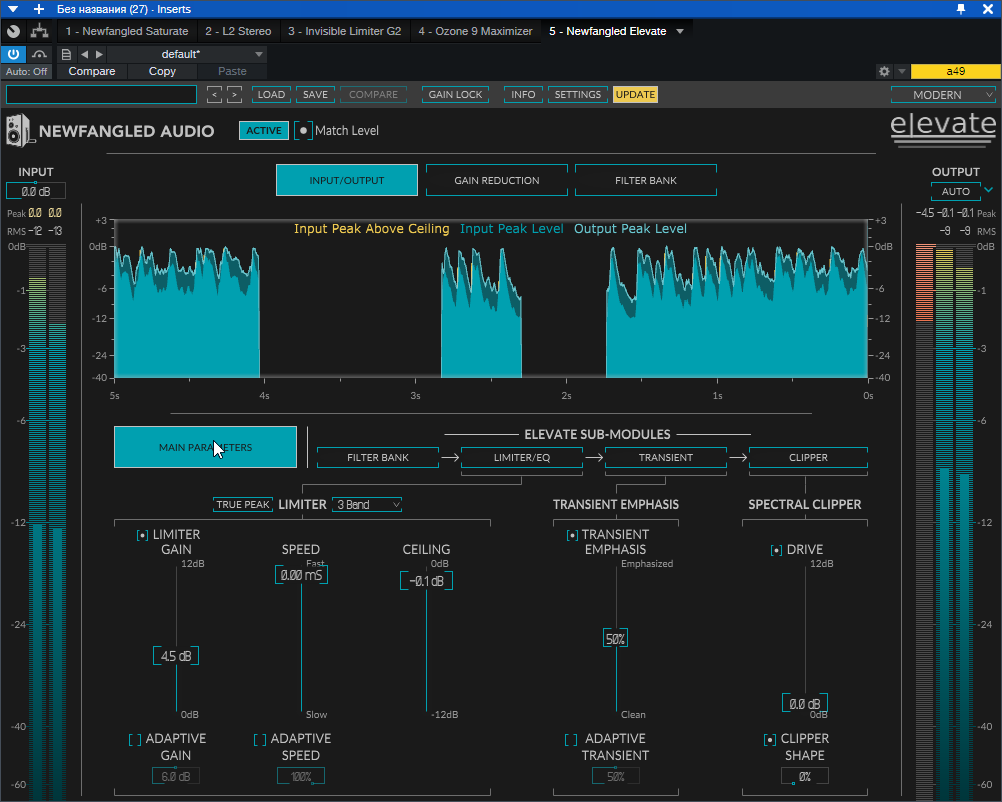This screenshot has width=1002, height=802.
Task: Select 5 - Newfangled Elevate tab
Action: coord(607,31)
